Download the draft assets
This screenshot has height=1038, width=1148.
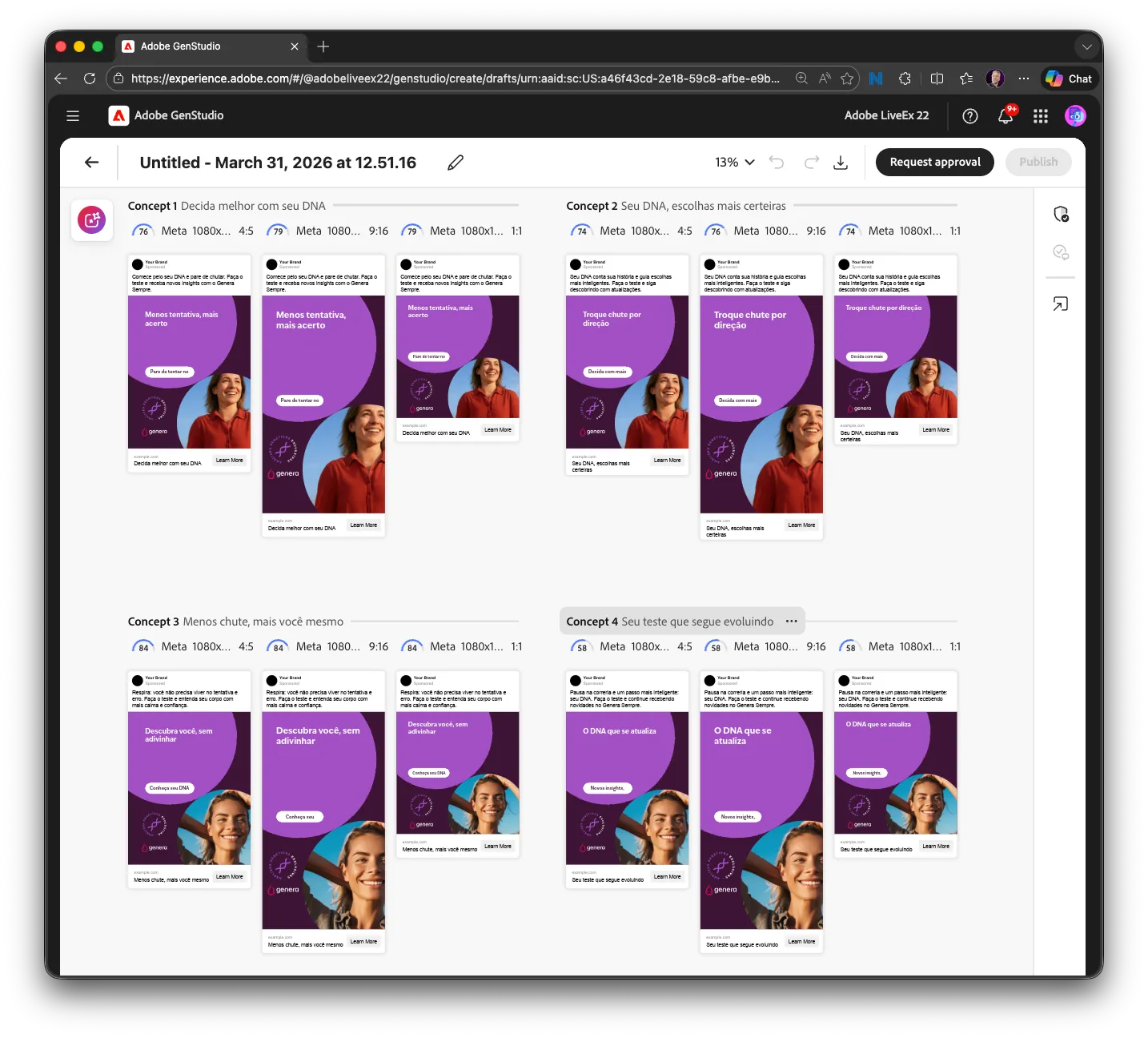pos(841,163)
